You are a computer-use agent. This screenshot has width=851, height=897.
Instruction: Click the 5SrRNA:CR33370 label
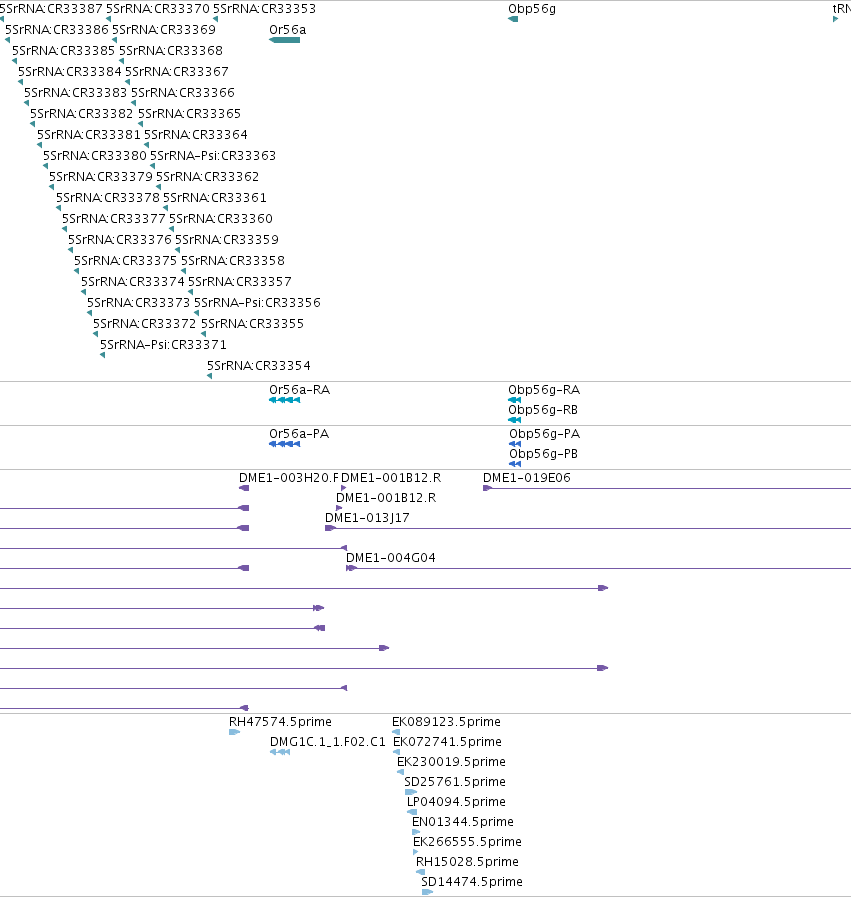158,9
